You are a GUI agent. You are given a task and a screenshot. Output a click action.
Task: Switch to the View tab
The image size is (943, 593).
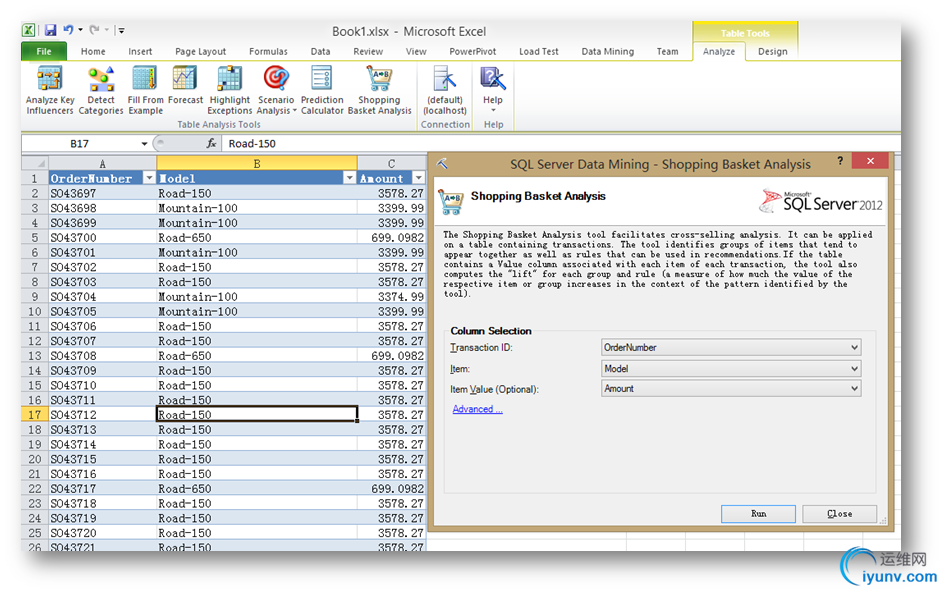tap(416, 52)
